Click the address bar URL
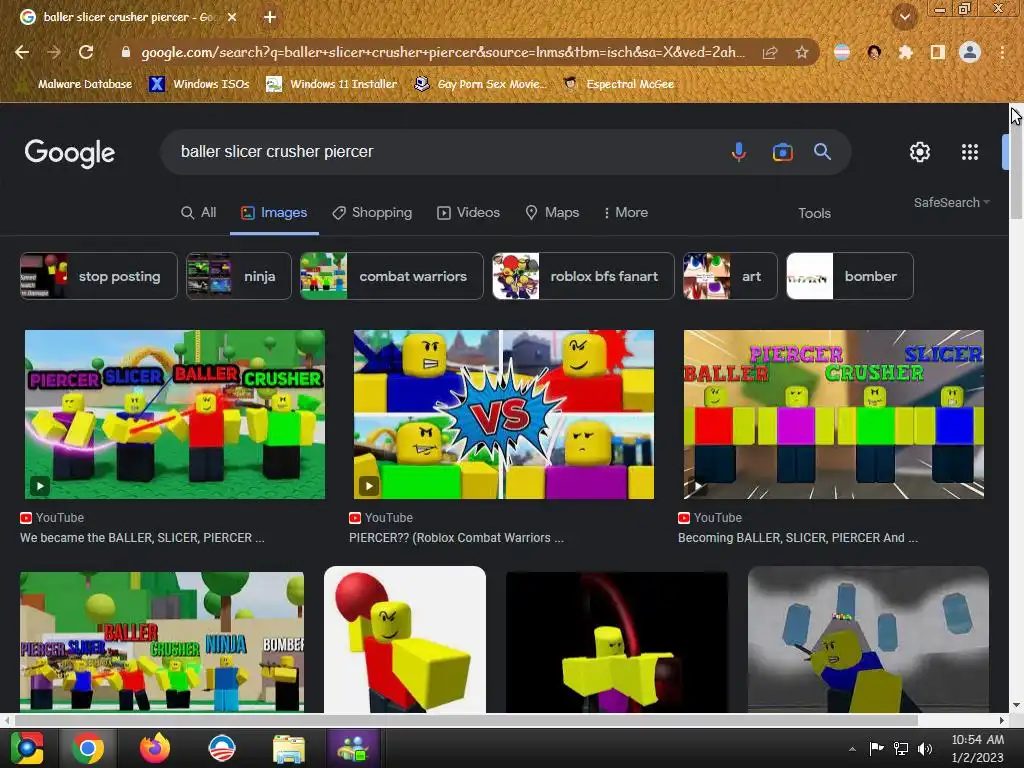 pos(441,52)
